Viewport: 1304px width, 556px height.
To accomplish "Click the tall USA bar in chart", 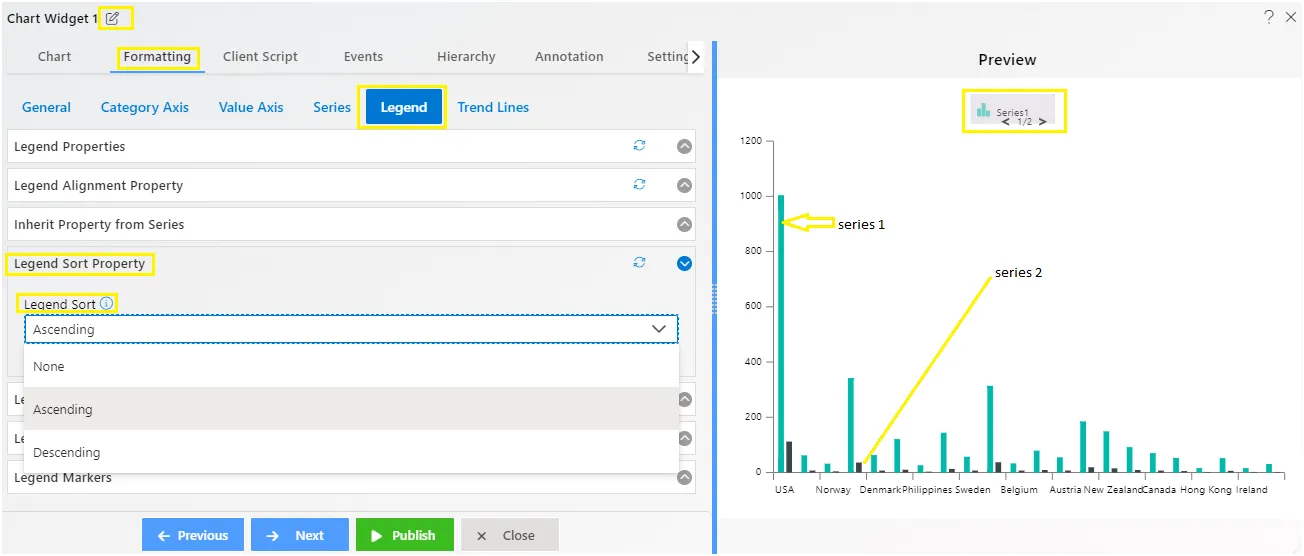I will pos(781,333).
